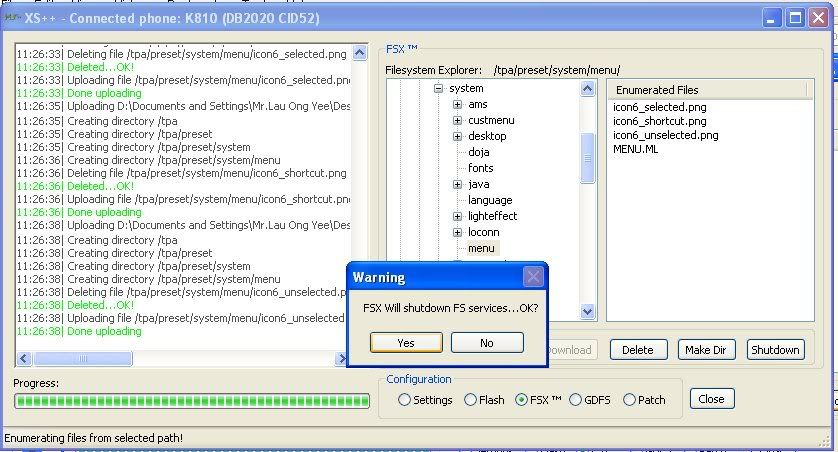Viewport: 838px width, 452px height.
Task: Select MENU.ML file in list
Action: click(x=636, y=149)
